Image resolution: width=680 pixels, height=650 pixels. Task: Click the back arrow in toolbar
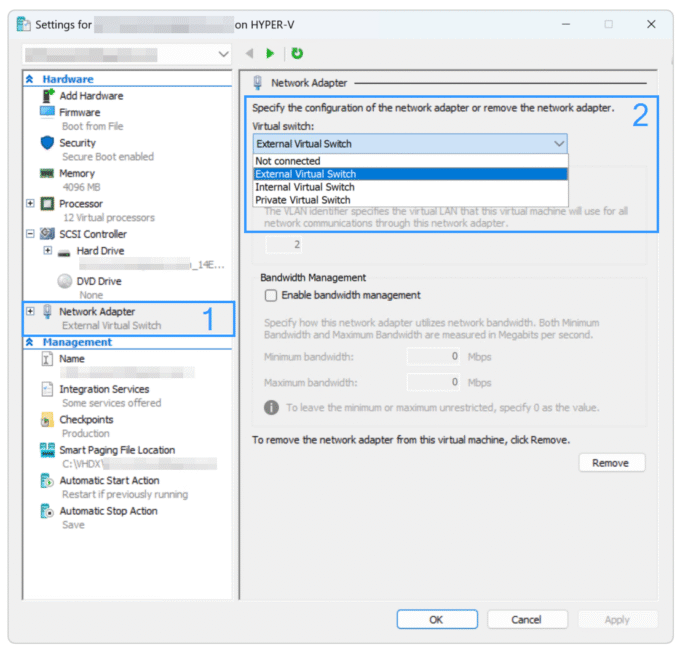coord(249,53)
